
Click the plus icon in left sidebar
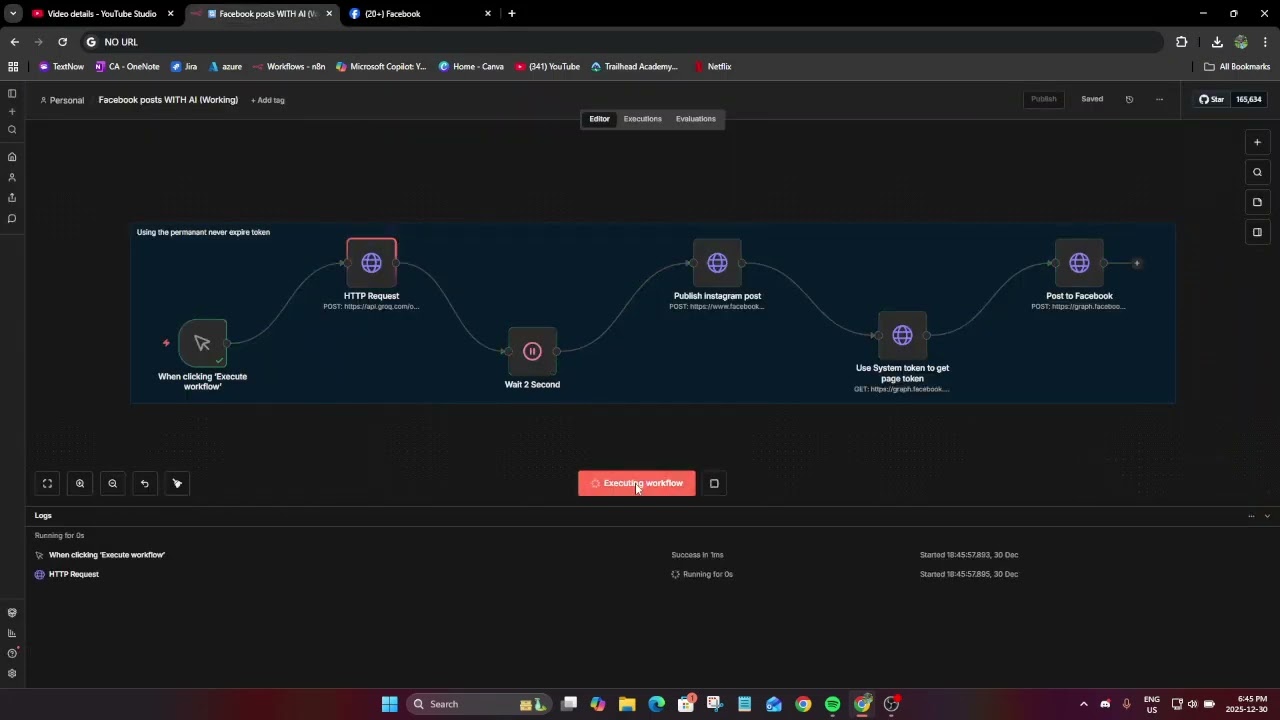click(x=12, y=111)
